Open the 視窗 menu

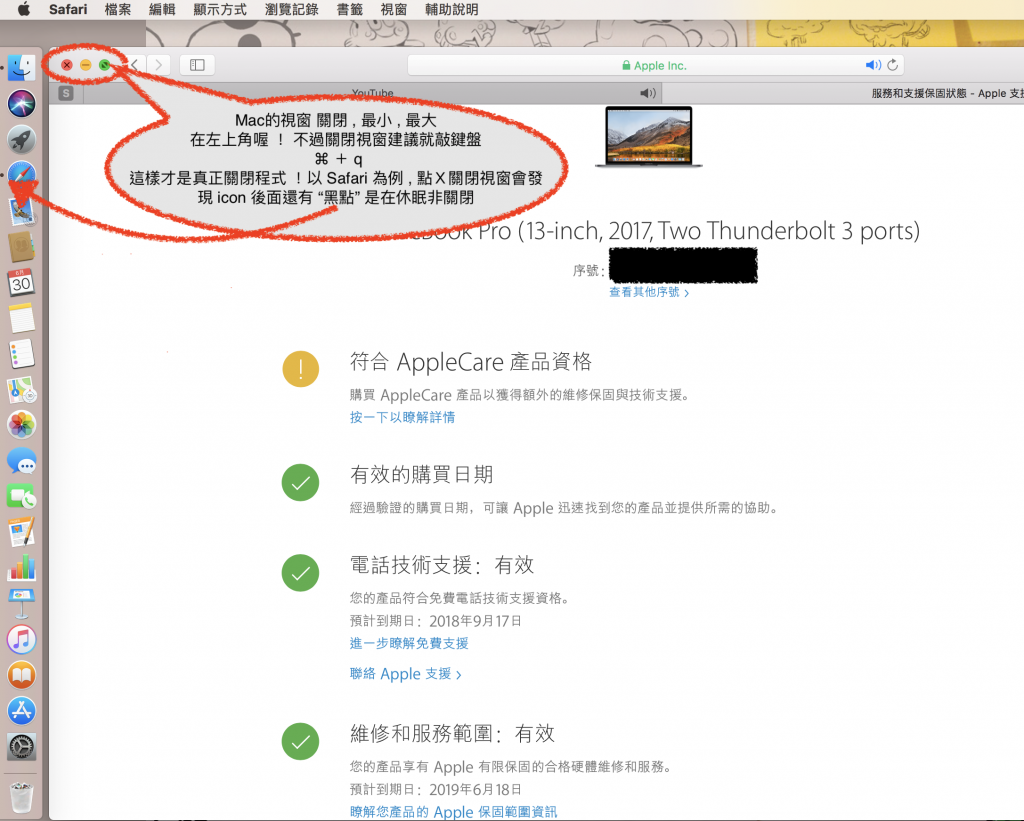point(394,9)
